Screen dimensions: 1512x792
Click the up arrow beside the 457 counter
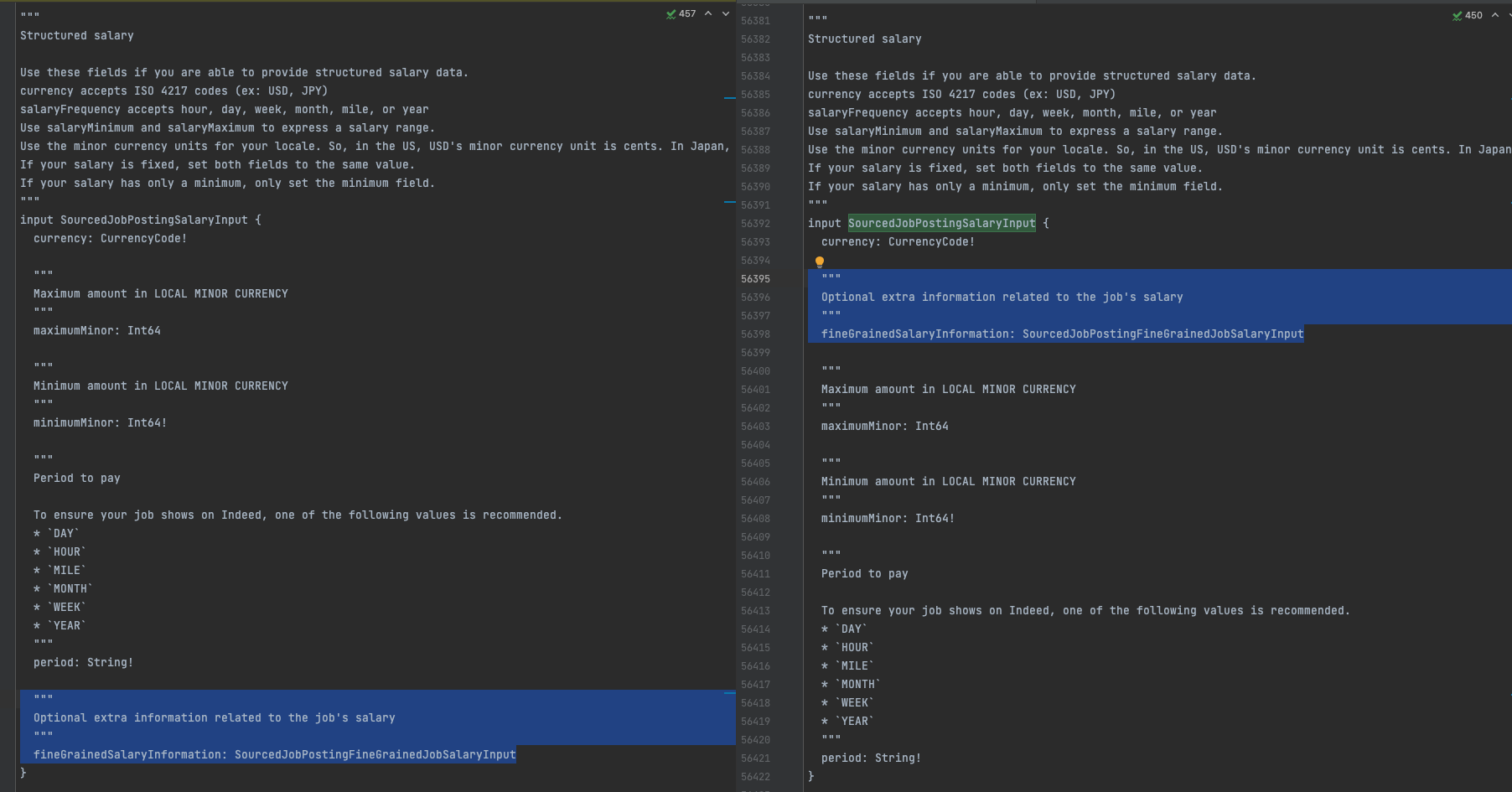(708, 13)
